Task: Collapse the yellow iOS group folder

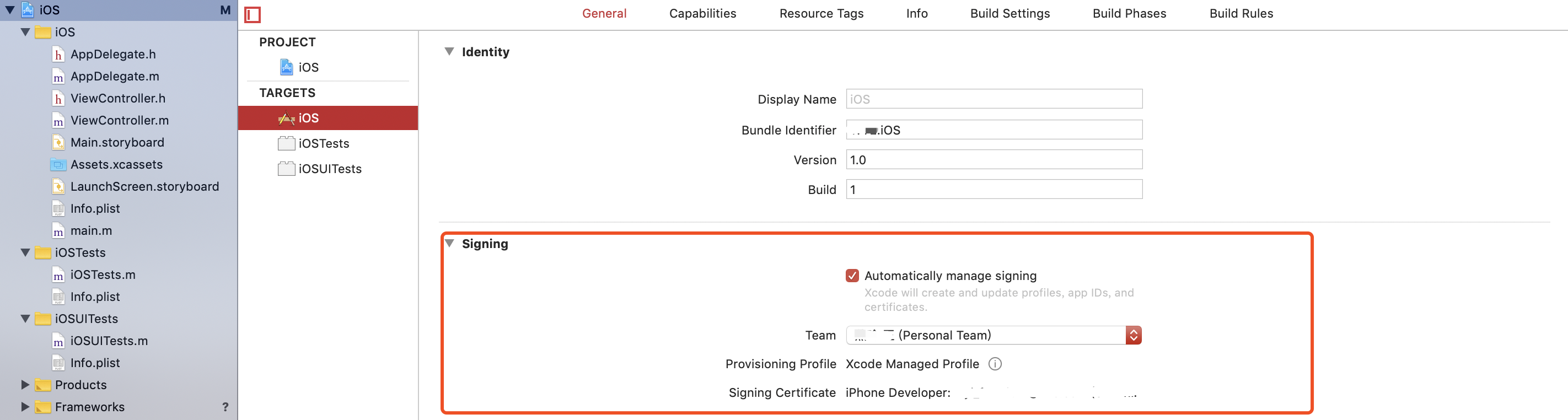Action: pos(25,33)
